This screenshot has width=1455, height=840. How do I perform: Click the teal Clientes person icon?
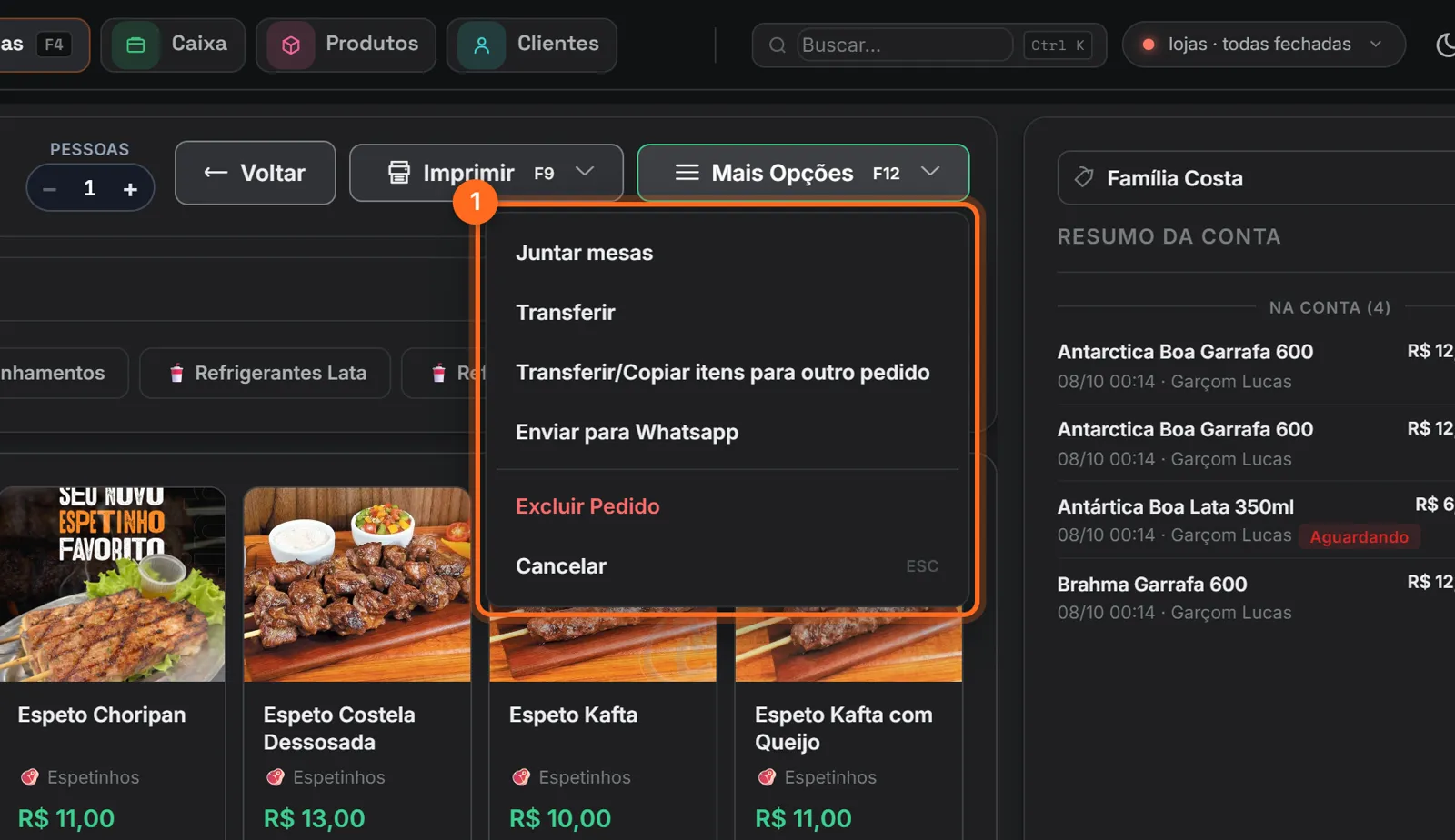click(x=482, y=45)
